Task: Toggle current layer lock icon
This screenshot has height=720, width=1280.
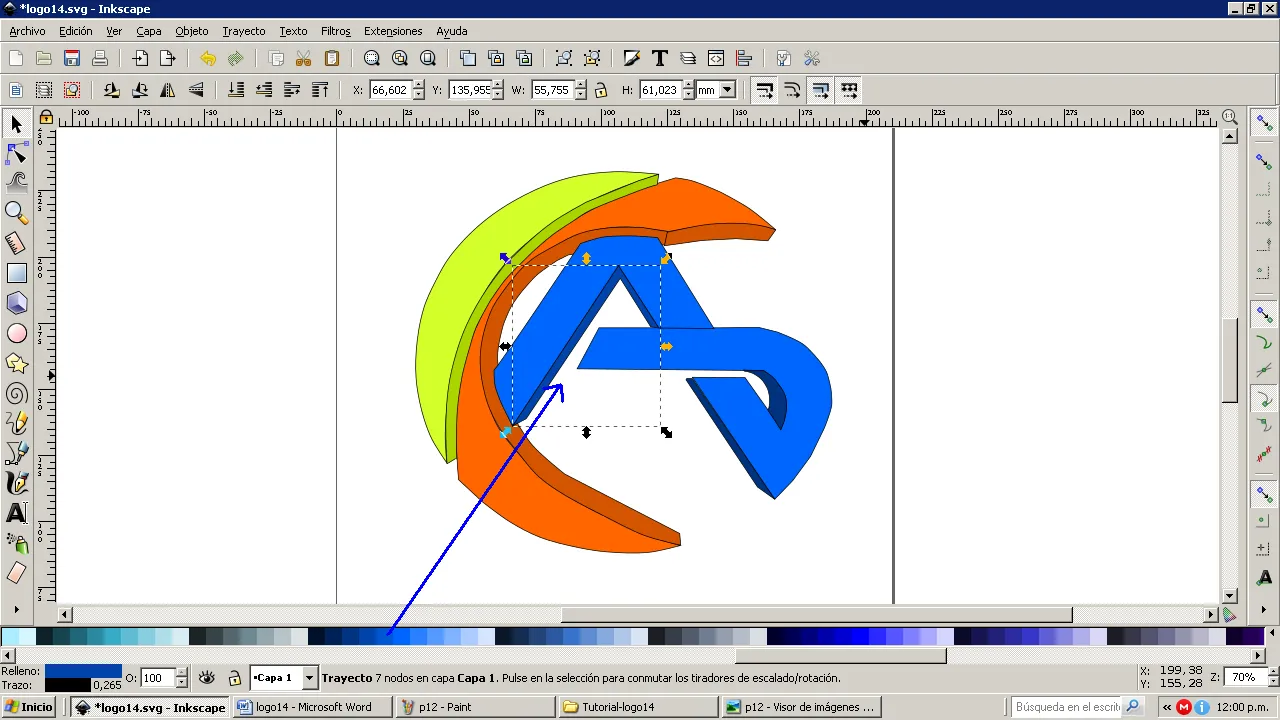Action: click(234, 678)
